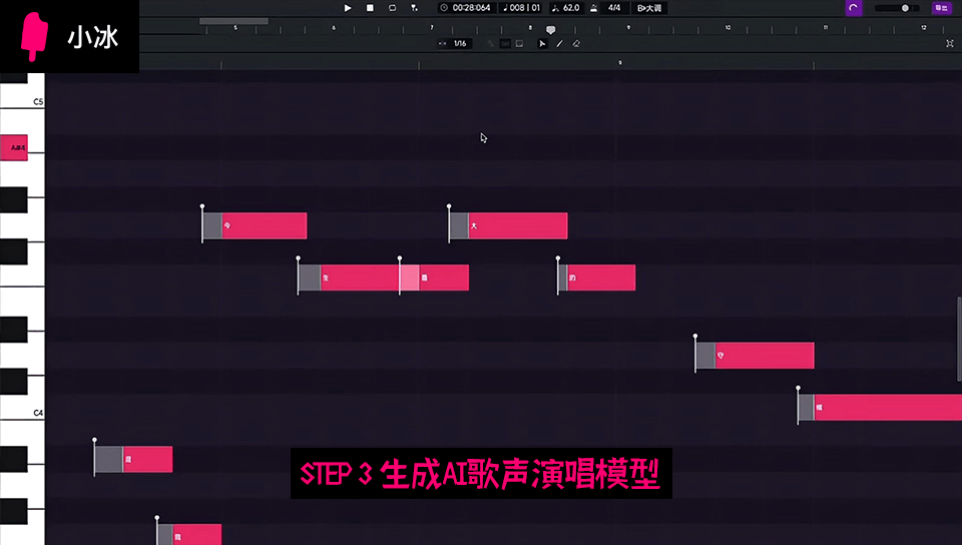Image resolution: width=963 pixels, height=546 pixels.
Task: Adjust the master volume slider knob
Action: point(905,8)
